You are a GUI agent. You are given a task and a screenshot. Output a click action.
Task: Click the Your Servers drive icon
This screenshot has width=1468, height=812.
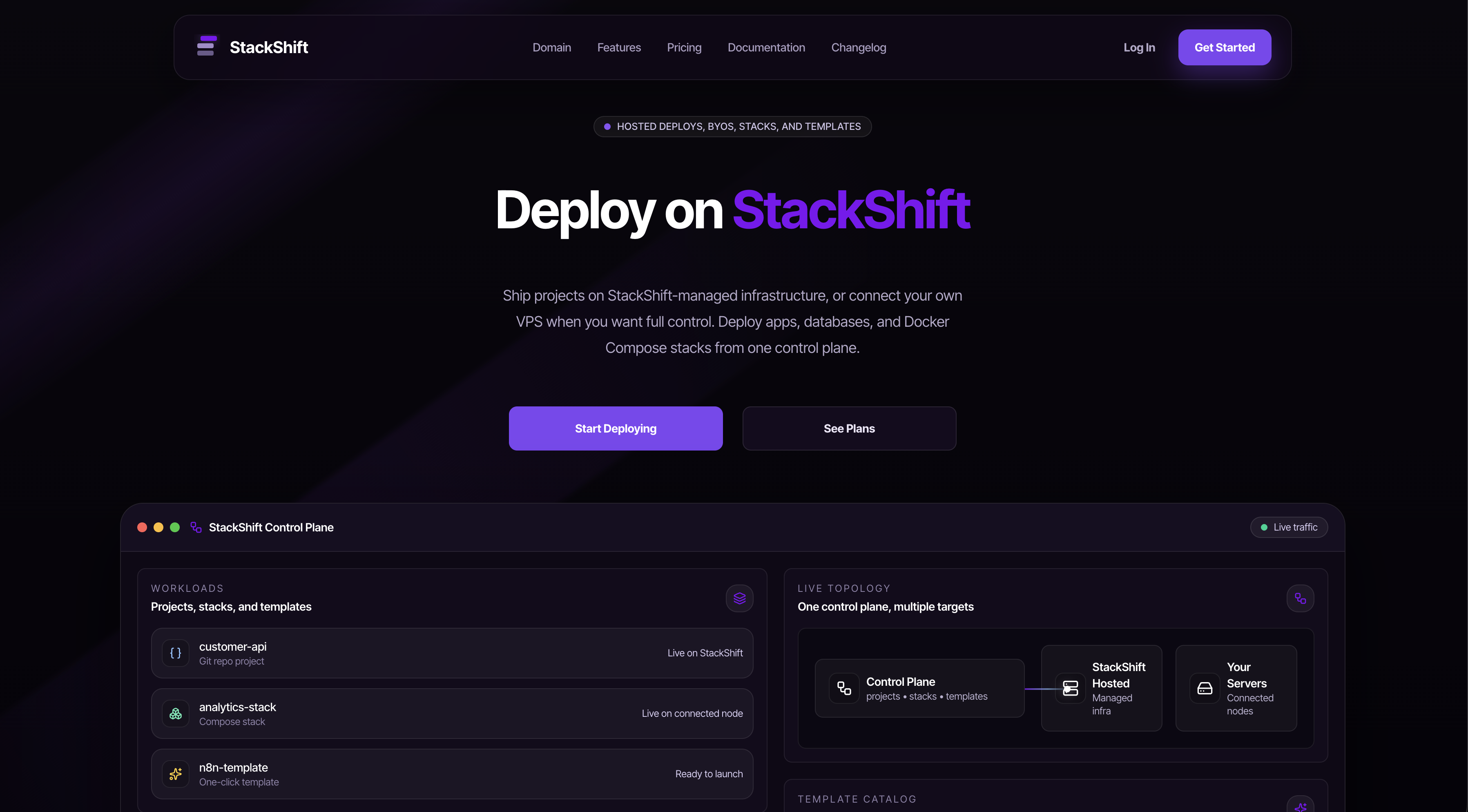point(1204,688)
